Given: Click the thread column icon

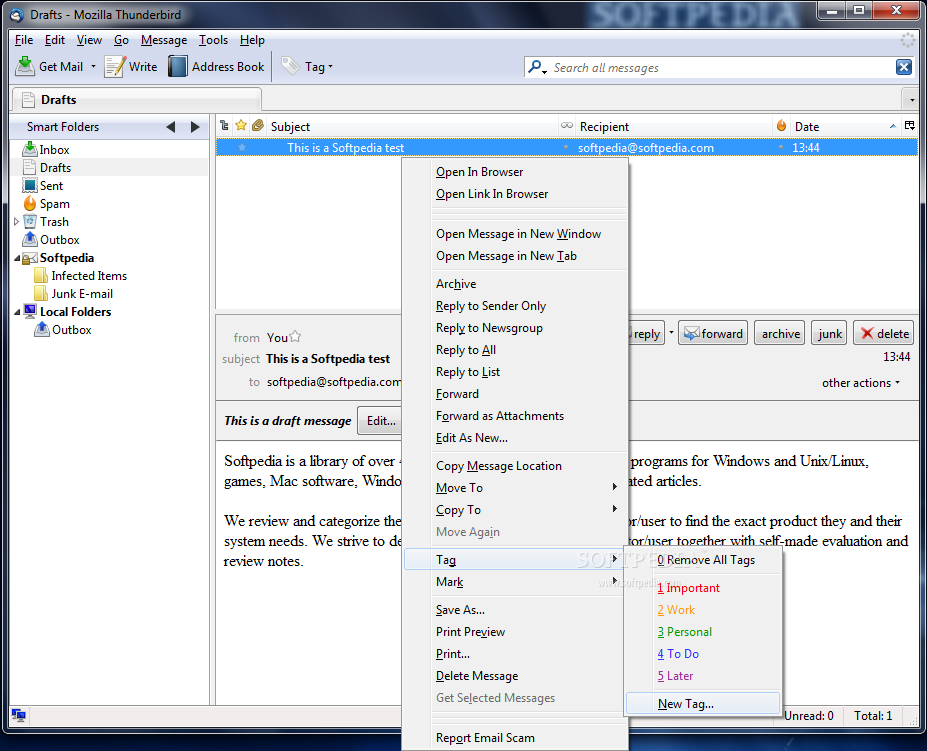Looking at the screenshot, I should 224,125.
